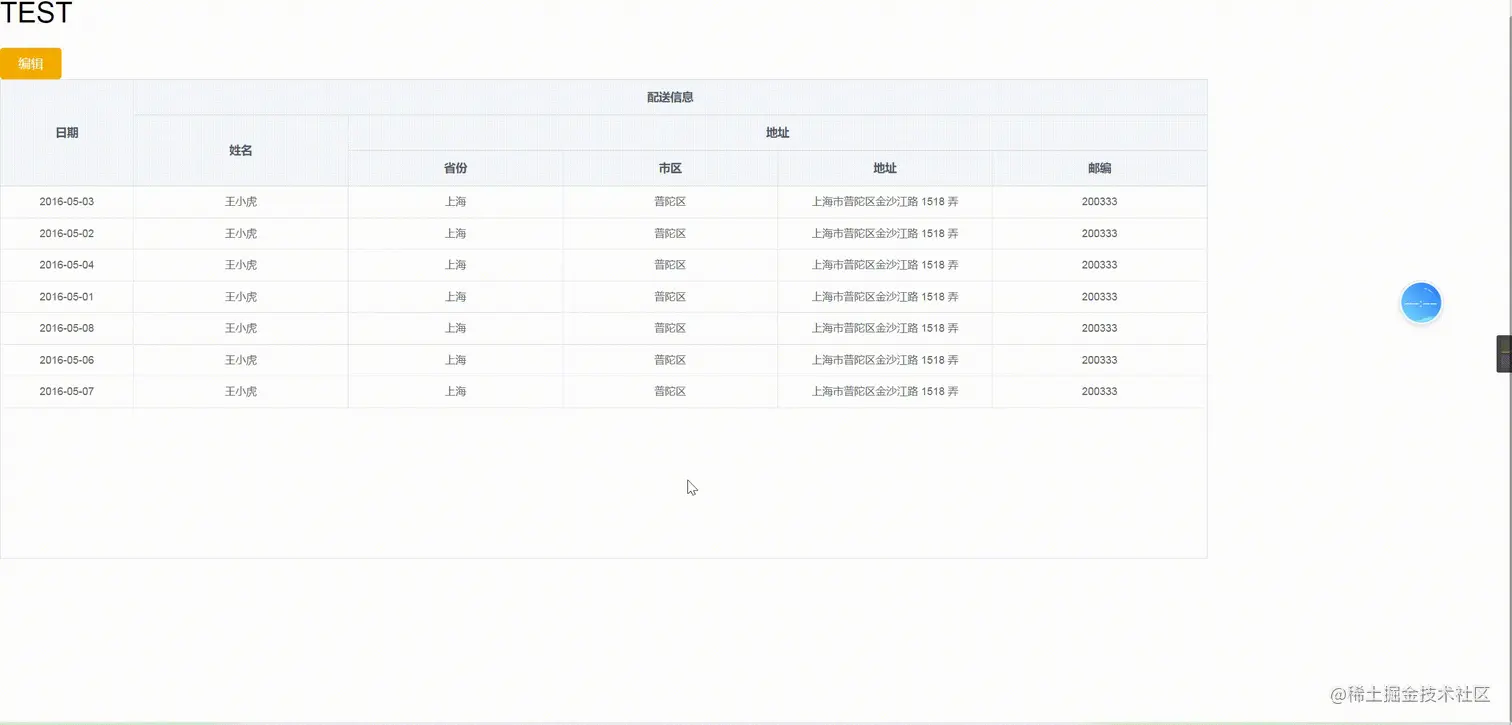This screenshot has height=725, width=1512.
Task: Select the date cell 2016-05-08
Action: pyautogui.click(x=67, y=328)
